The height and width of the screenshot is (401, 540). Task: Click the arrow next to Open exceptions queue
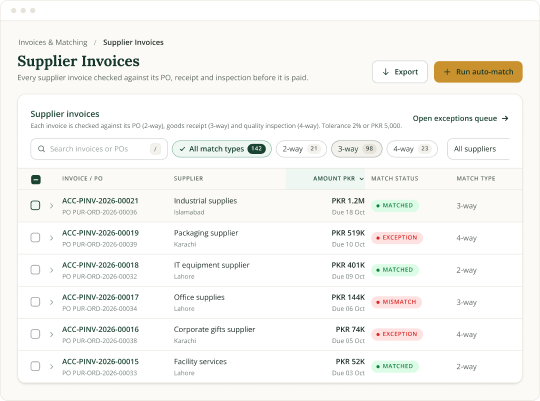click(505, 119)
